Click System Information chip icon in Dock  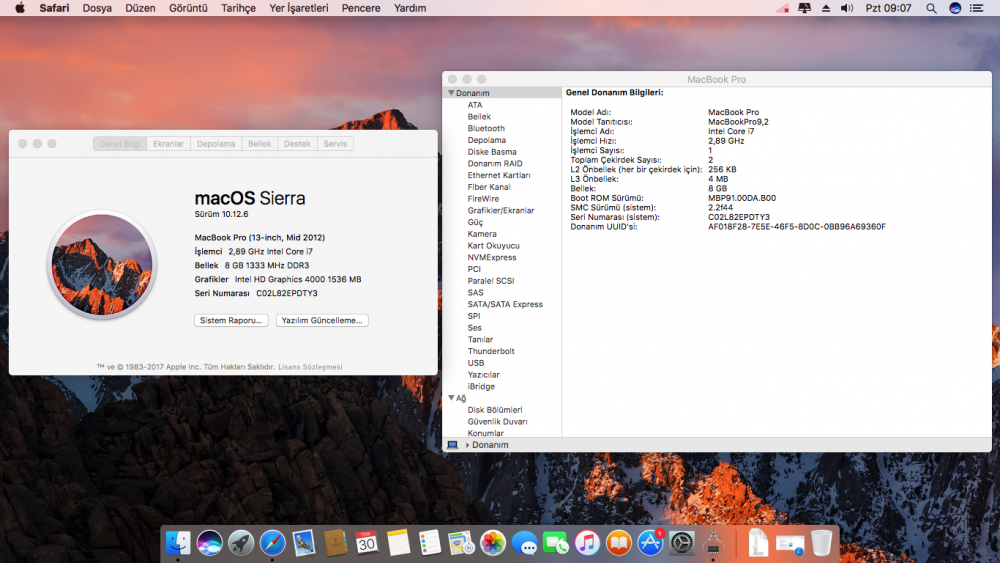(713, 543)
